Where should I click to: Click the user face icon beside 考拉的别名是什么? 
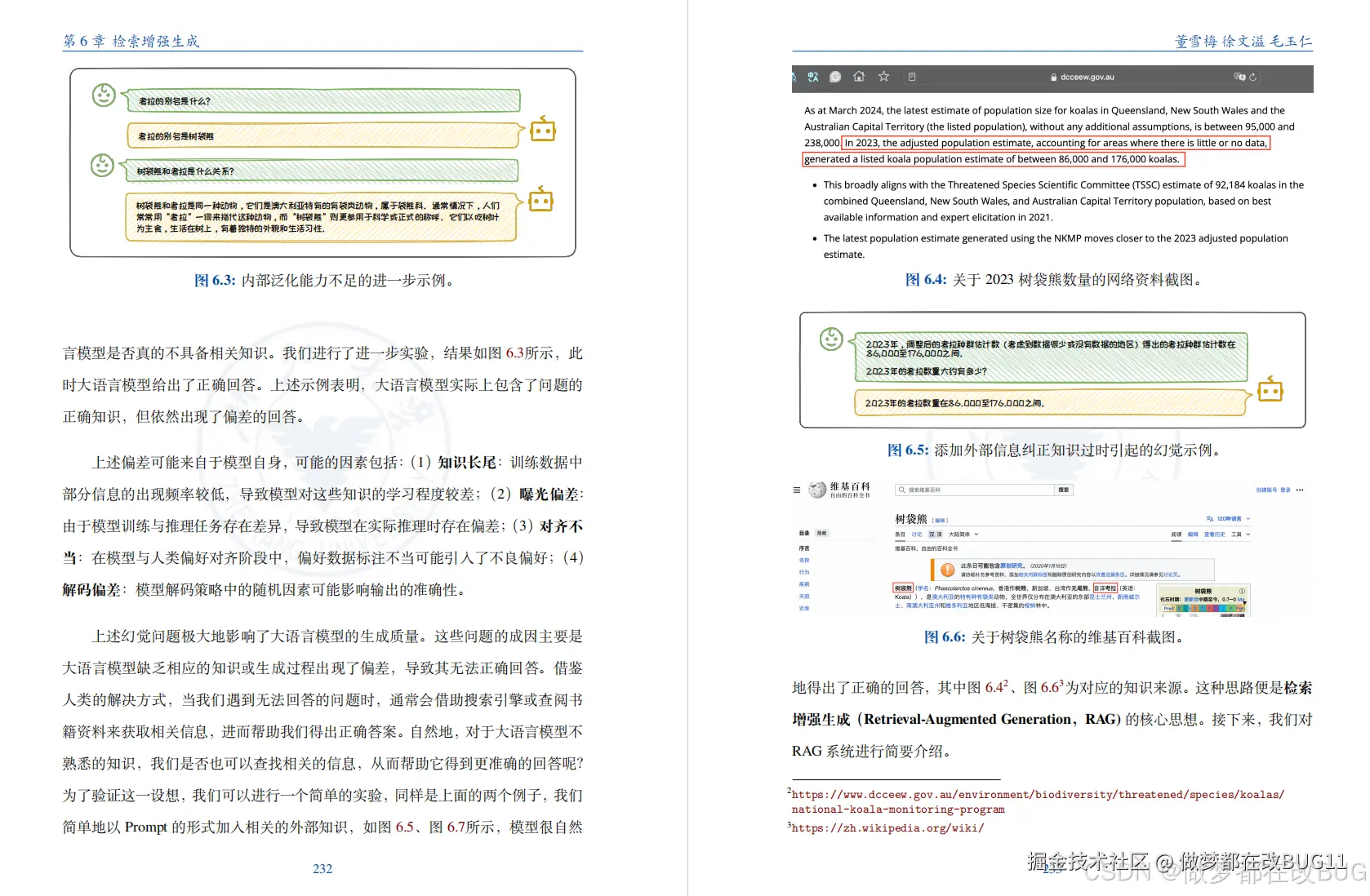pyautogui.click(x=104, y=95)
